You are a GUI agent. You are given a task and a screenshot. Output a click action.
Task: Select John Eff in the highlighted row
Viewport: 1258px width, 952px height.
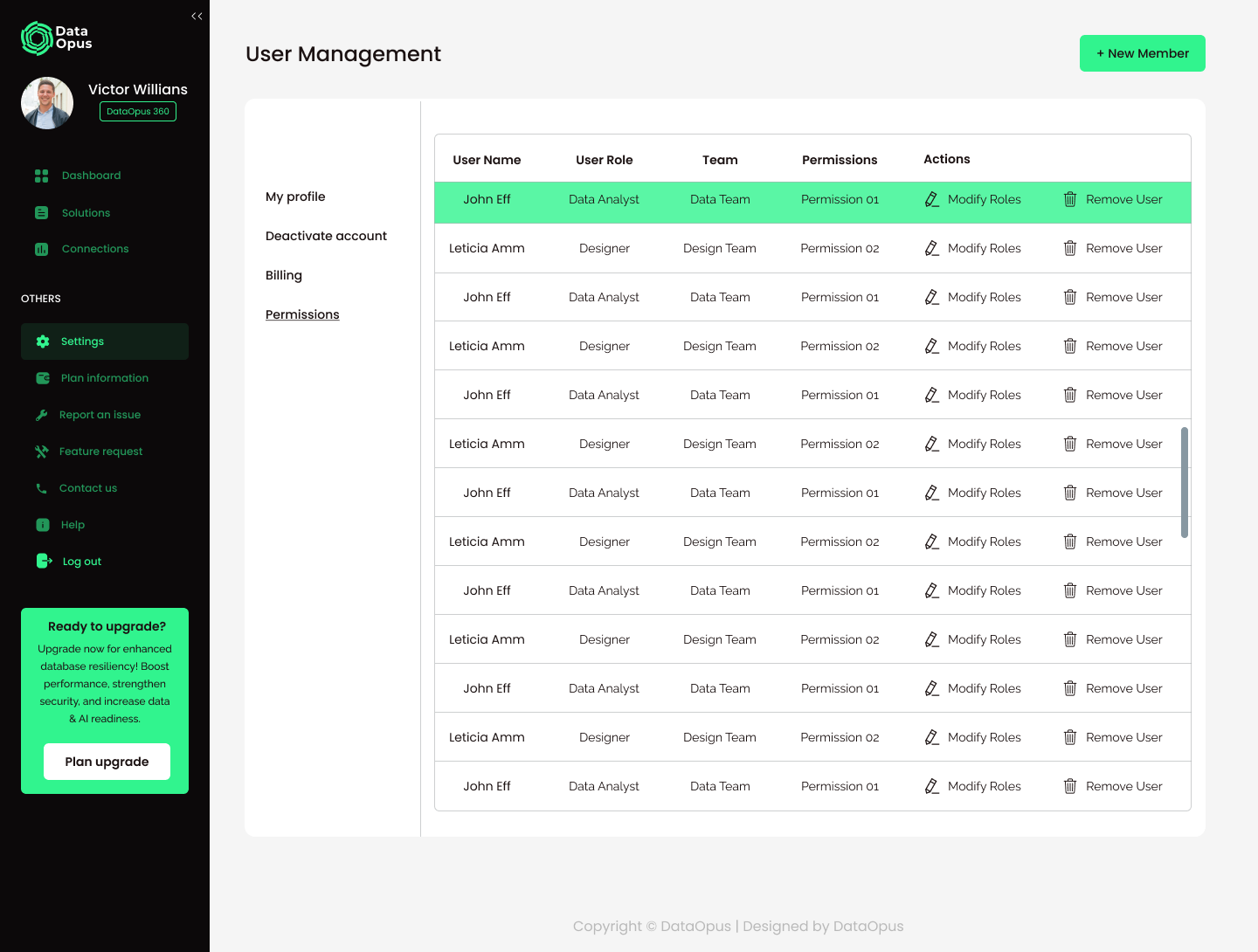click(487, 199)
